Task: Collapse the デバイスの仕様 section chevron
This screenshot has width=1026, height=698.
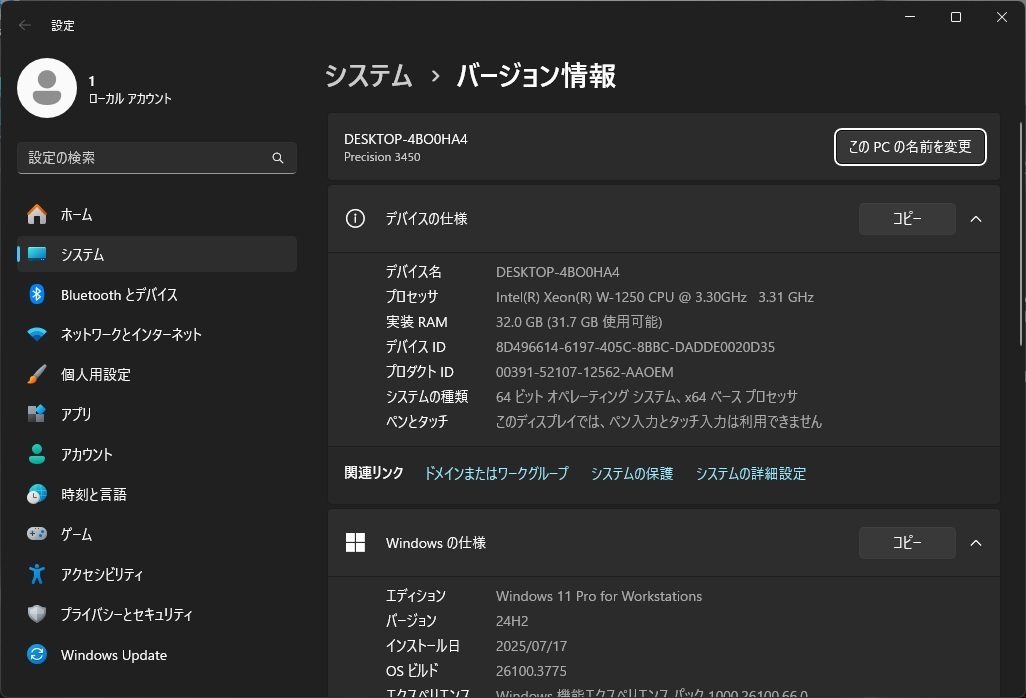Action: (976, 219)
